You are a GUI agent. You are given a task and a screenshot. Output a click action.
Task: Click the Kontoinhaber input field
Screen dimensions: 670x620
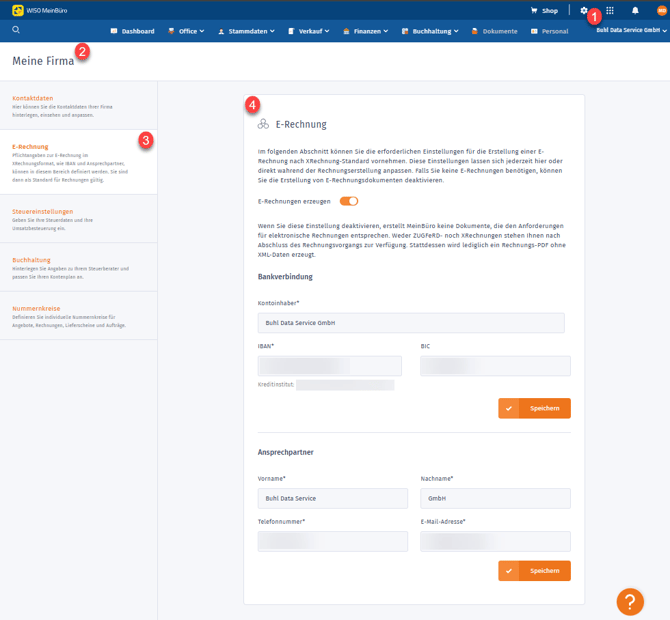(410, 323)
